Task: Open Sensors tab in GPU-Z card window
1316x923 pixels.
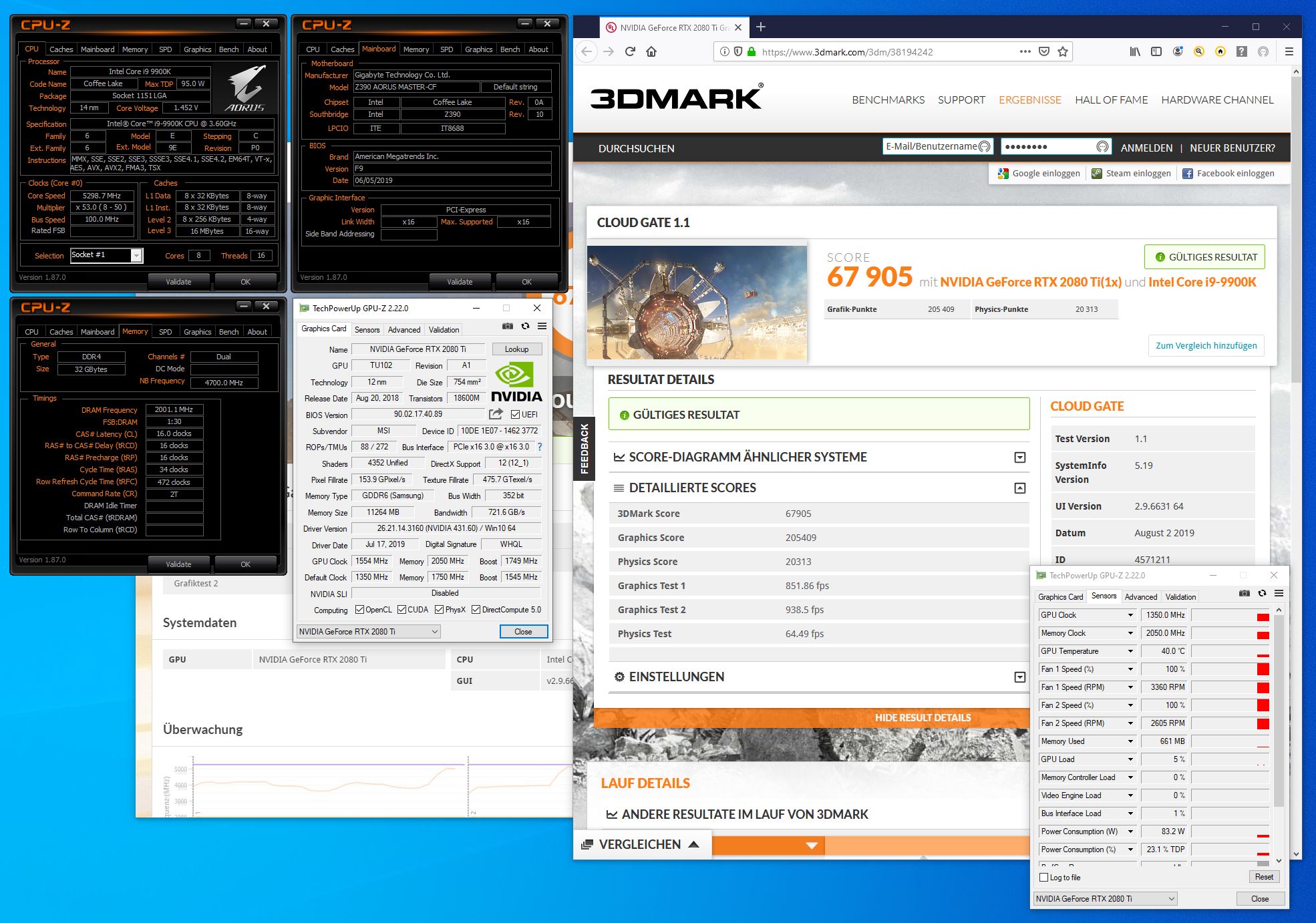Action: click(x=367, y=330)
